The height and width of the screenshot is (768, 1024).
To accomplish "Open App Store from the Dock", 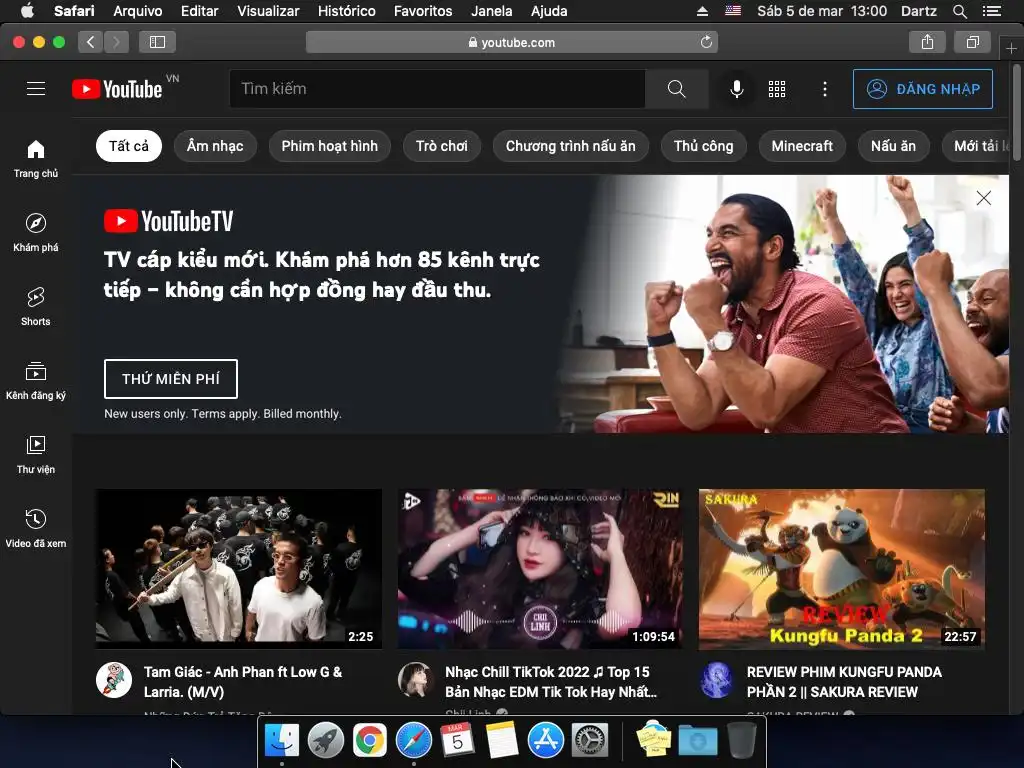I will (546, 740).
